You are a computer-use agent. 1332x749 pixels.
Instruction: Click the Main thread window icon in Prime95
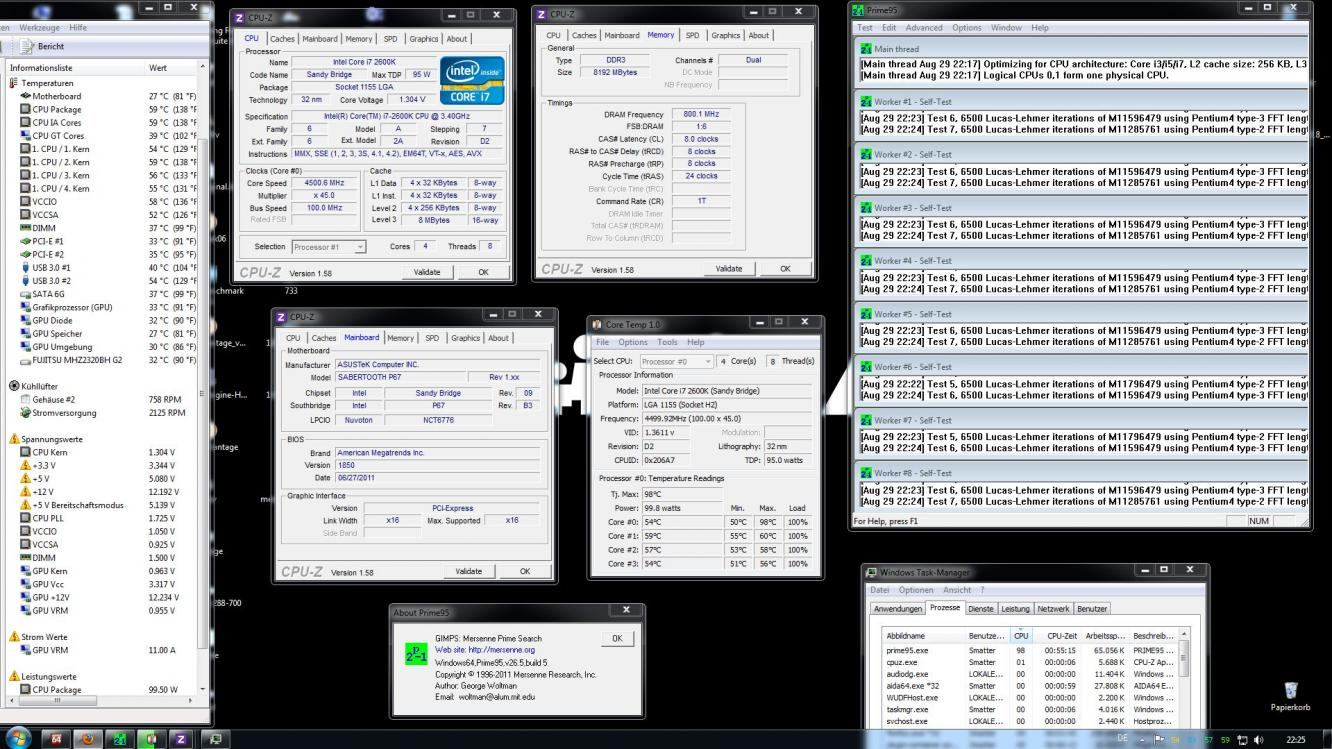[x=866, y=48]
